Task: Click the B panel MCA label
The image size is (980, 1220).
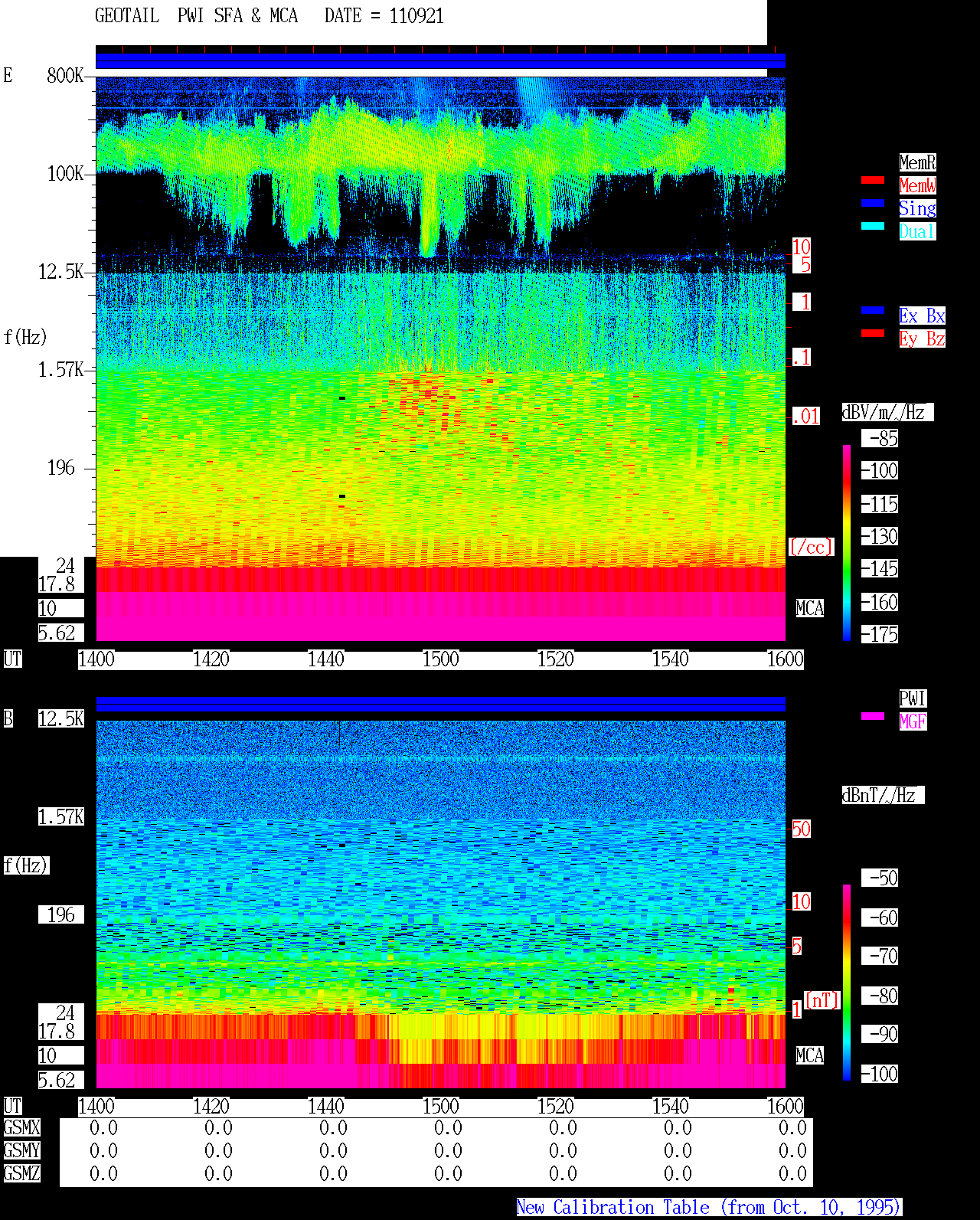Action: point(810,1056)
